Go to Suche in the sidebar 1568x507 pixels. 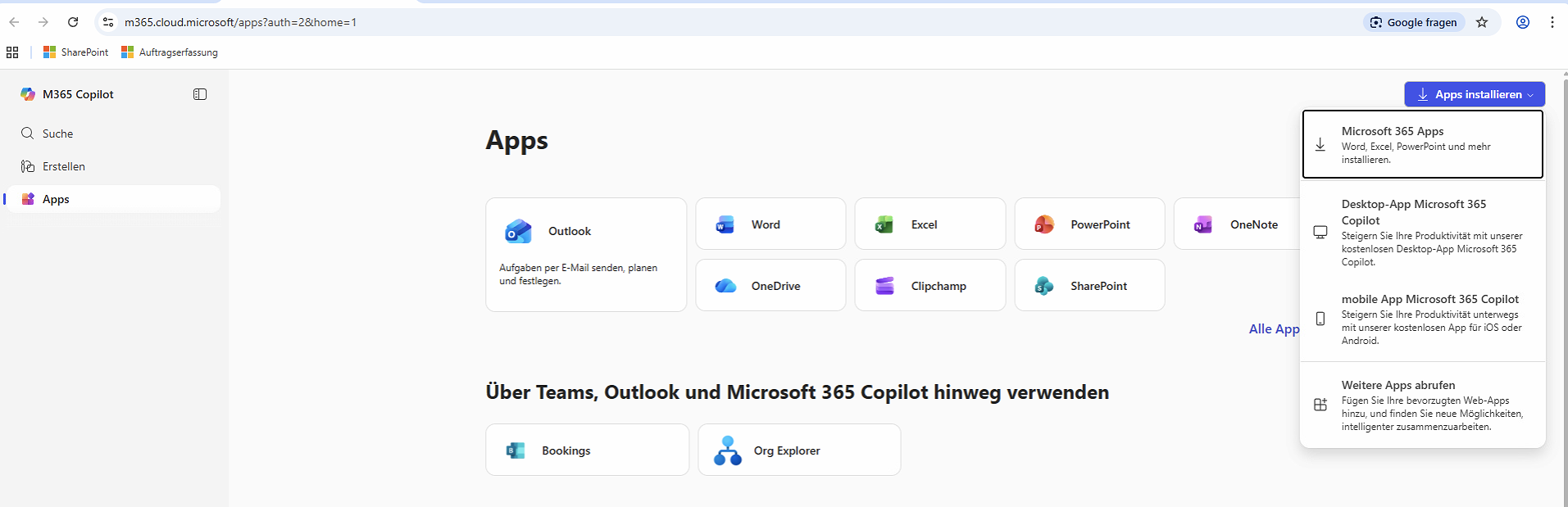(x=57, y=134)
